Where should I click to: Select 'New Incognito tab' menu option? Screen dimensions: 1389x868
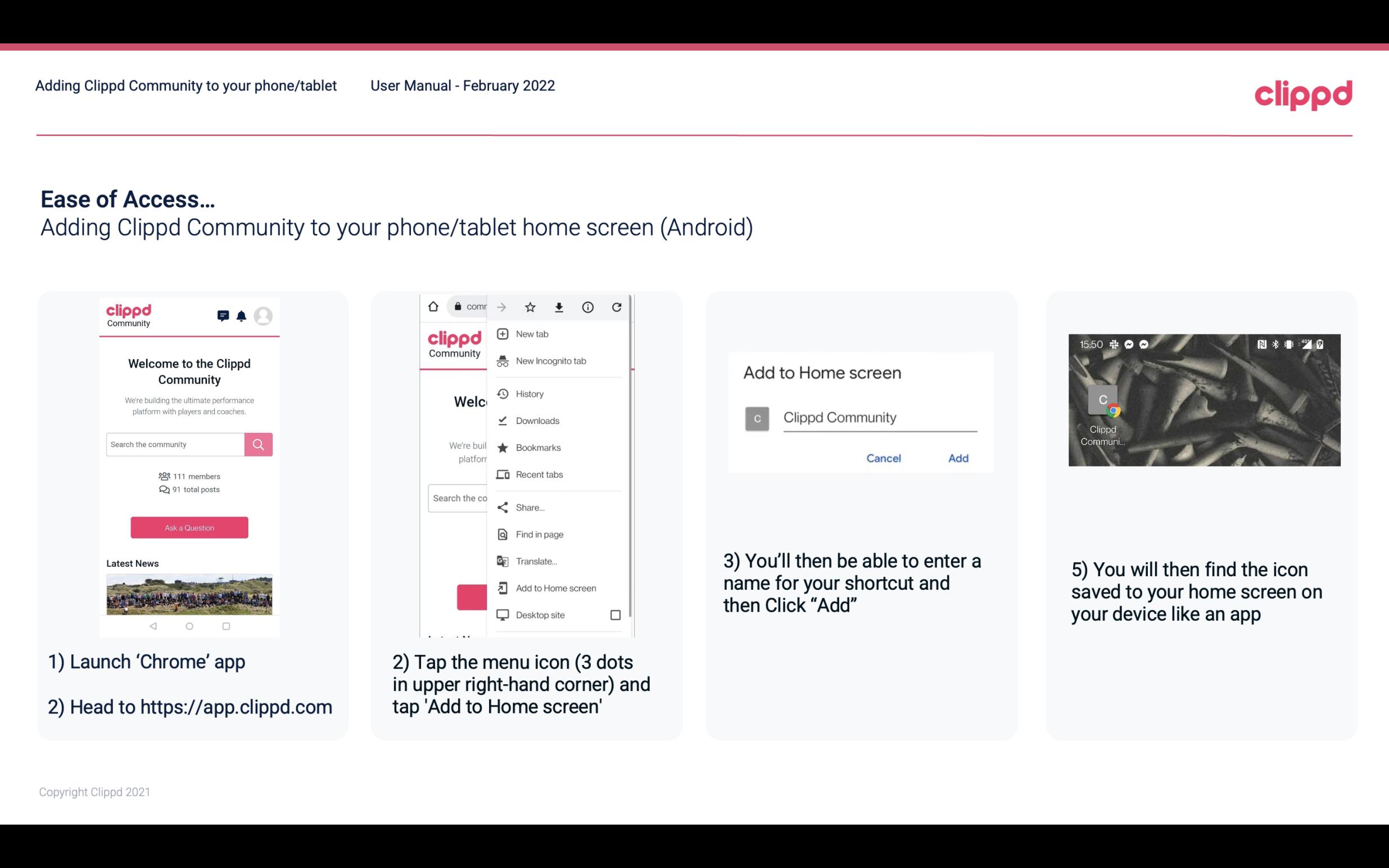click(x=552, y=361)
